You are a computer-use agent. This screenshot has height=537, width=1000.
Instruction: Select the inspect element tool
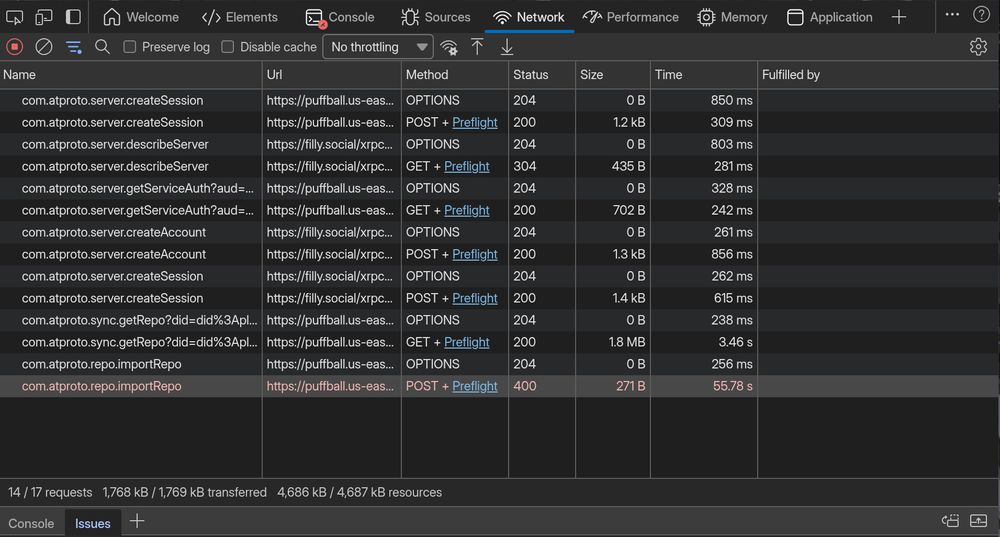[x=14, y=17]
